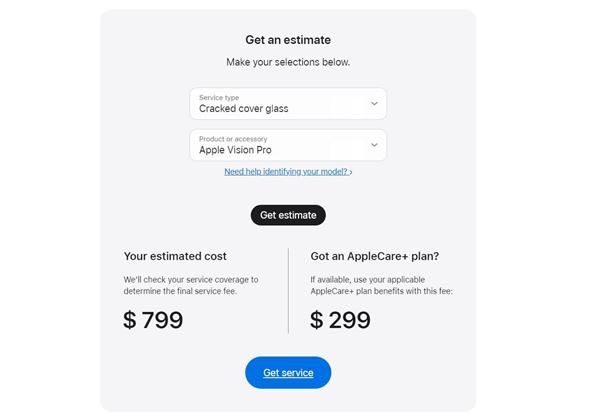Viewport: 600px width, 416px height.
Task: Click the service coverage description text
Action: (x=190, y=285)
